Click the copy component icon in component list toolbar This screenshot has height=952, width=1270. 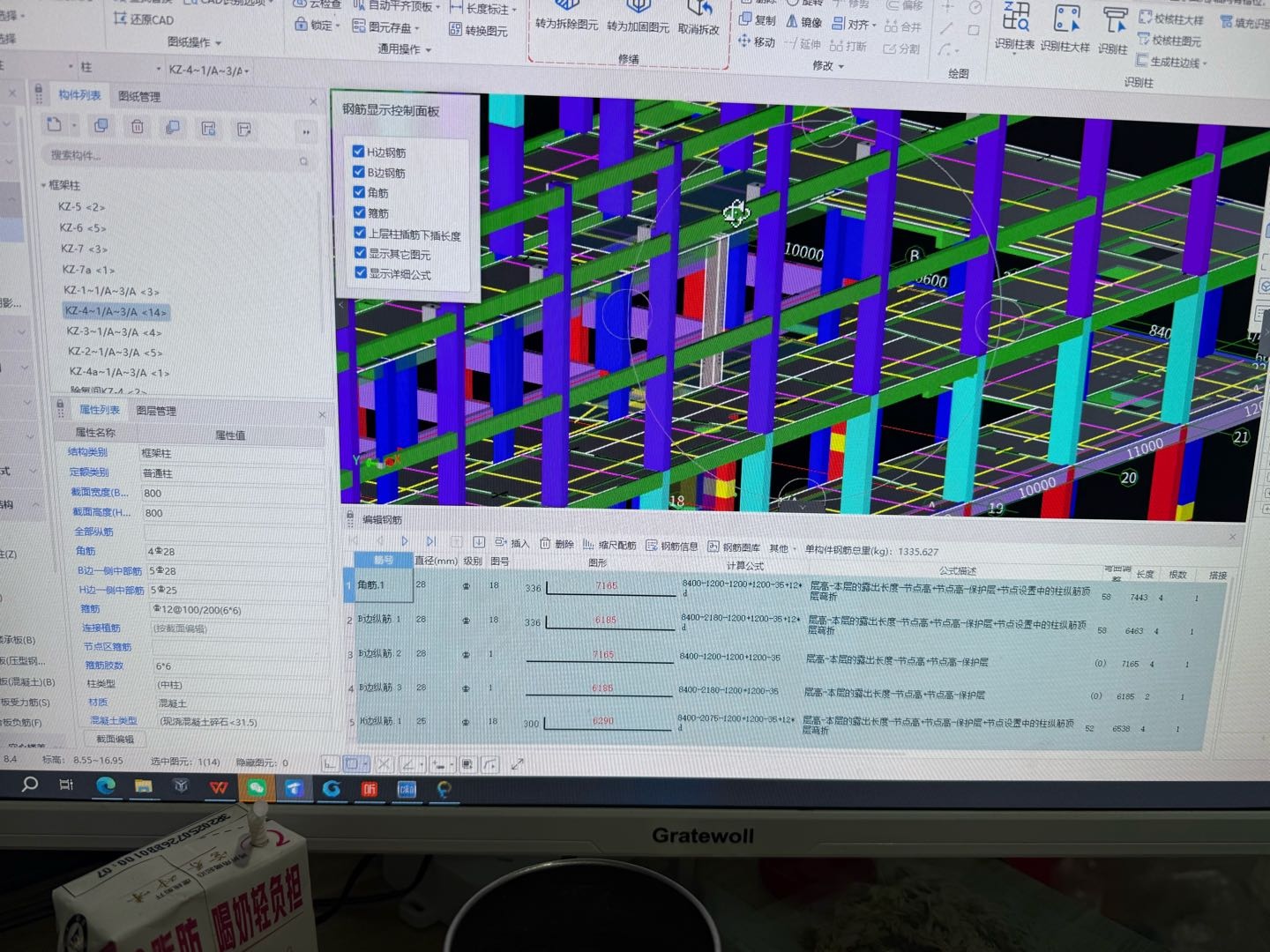[x=101, y=126]
